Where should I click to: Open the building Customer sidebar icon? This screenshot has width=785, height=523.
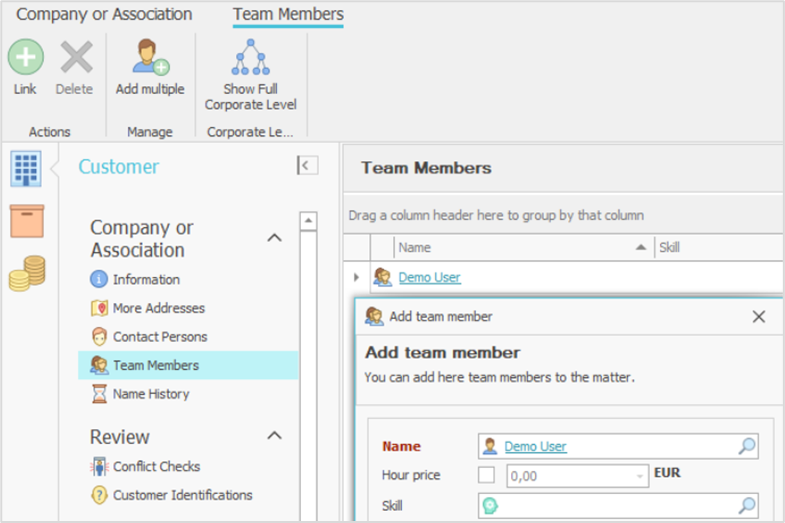pyautogui.click(x=26, y=169)
